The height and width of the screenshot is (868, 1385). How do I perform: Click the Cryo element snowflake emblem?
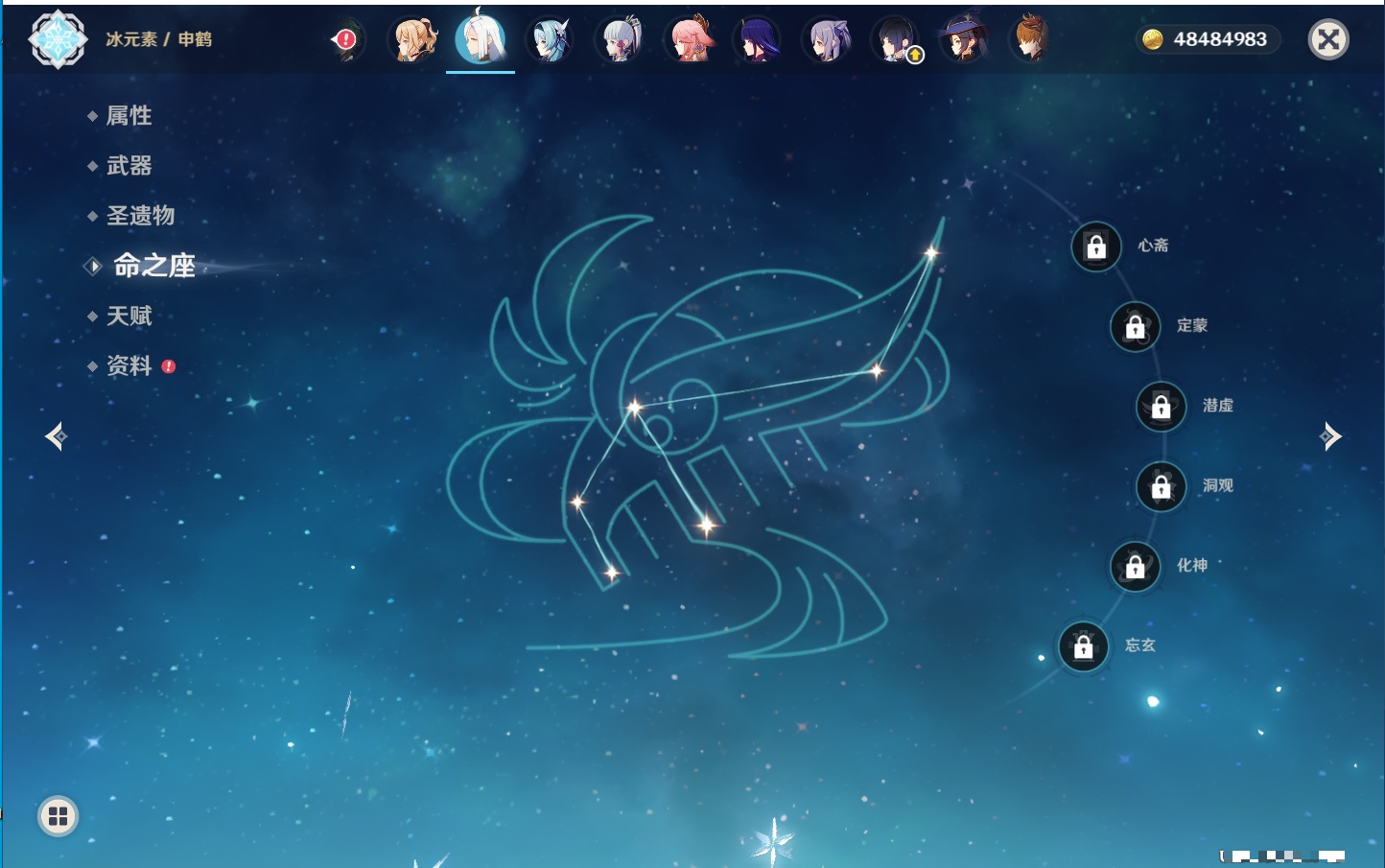point(59,39)
